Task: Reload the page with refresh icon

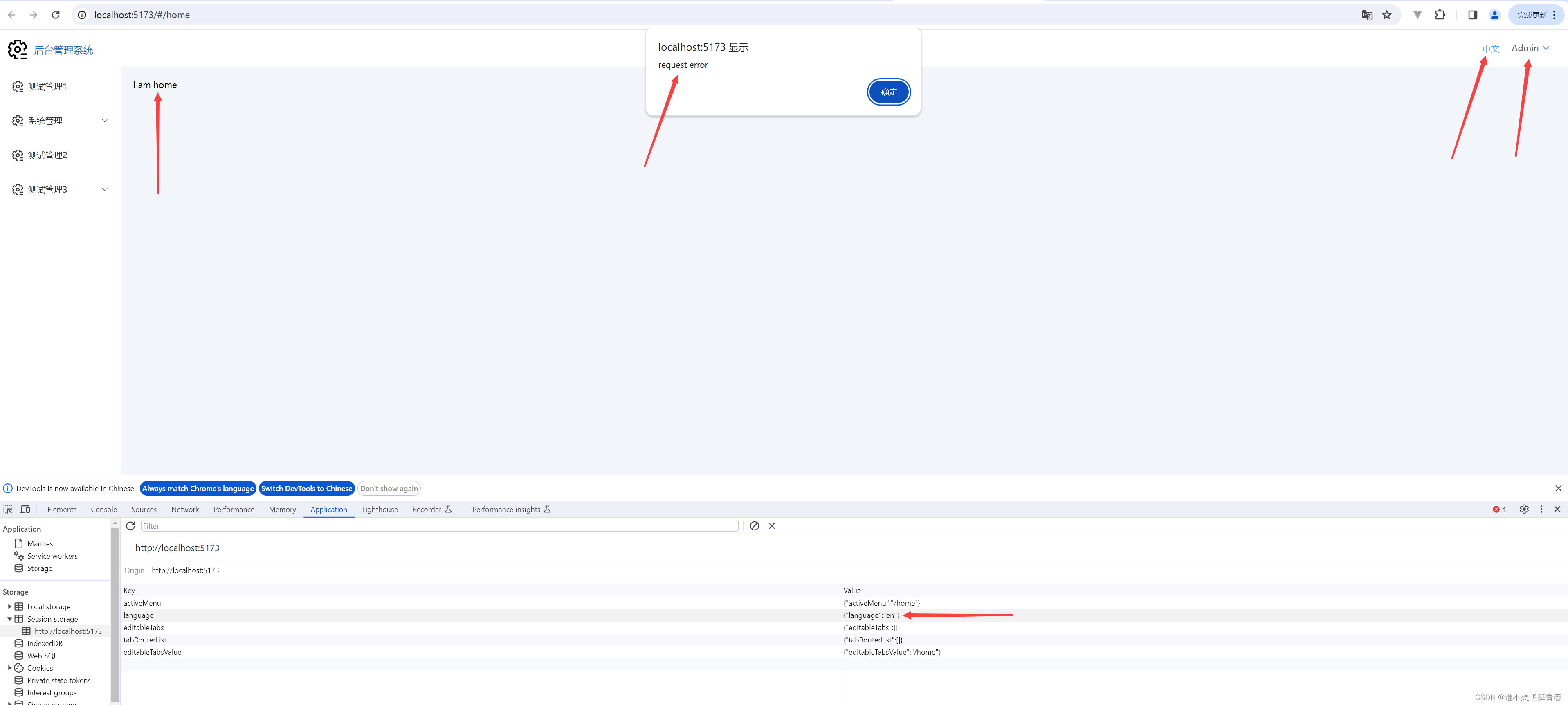Action: pyautogui.click(x=55, y=15)
